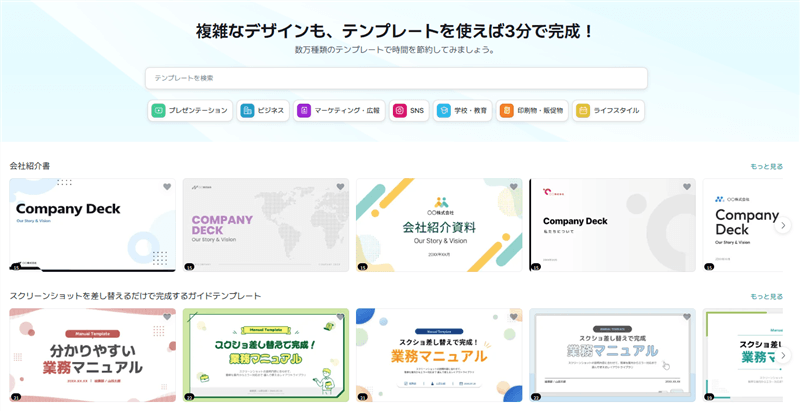Open the light blue 業務マニュアル cursor template

pos(612,355)
